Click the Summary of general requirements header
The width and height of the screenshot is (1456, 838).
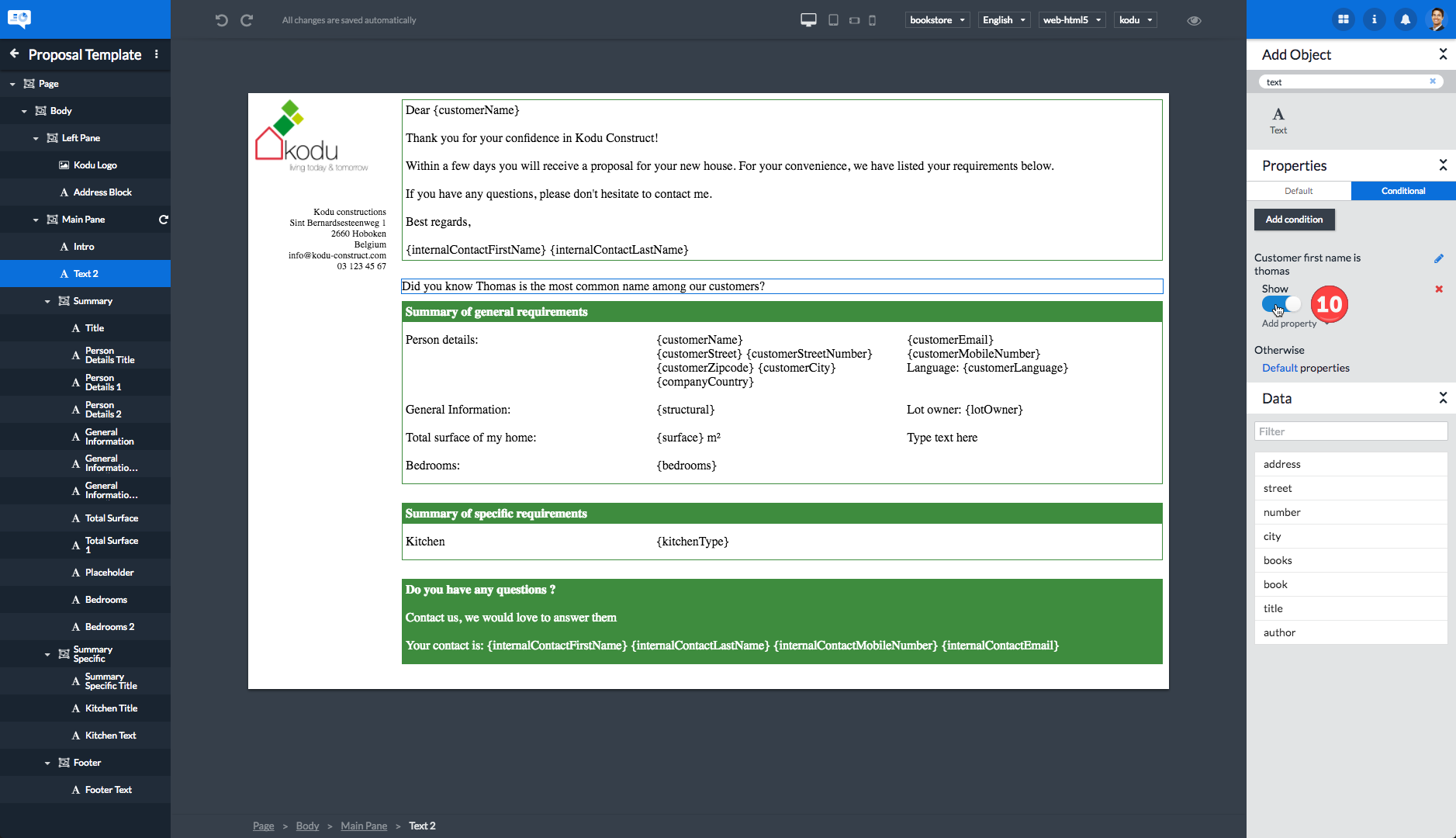tap(782, 312)
